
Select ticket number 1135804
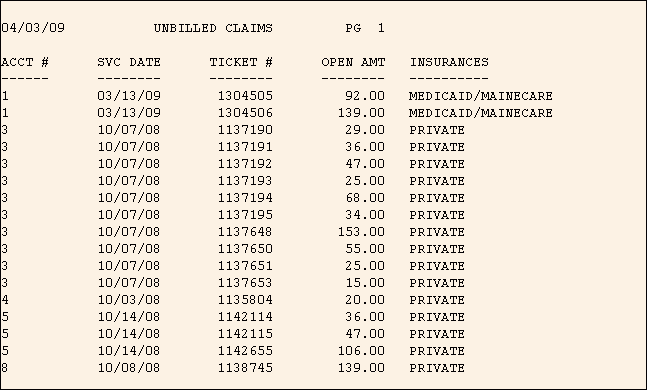[245, 300]
